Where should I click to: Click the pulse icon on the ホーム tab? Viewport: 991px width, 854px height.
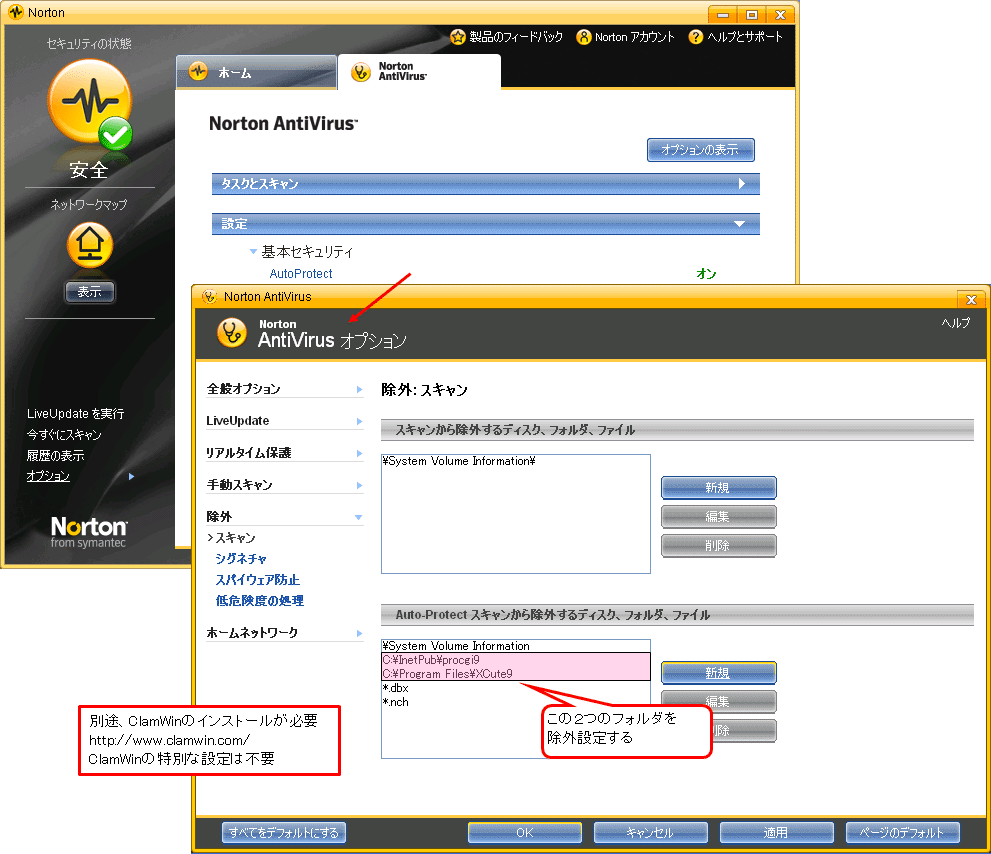[198, 71]
